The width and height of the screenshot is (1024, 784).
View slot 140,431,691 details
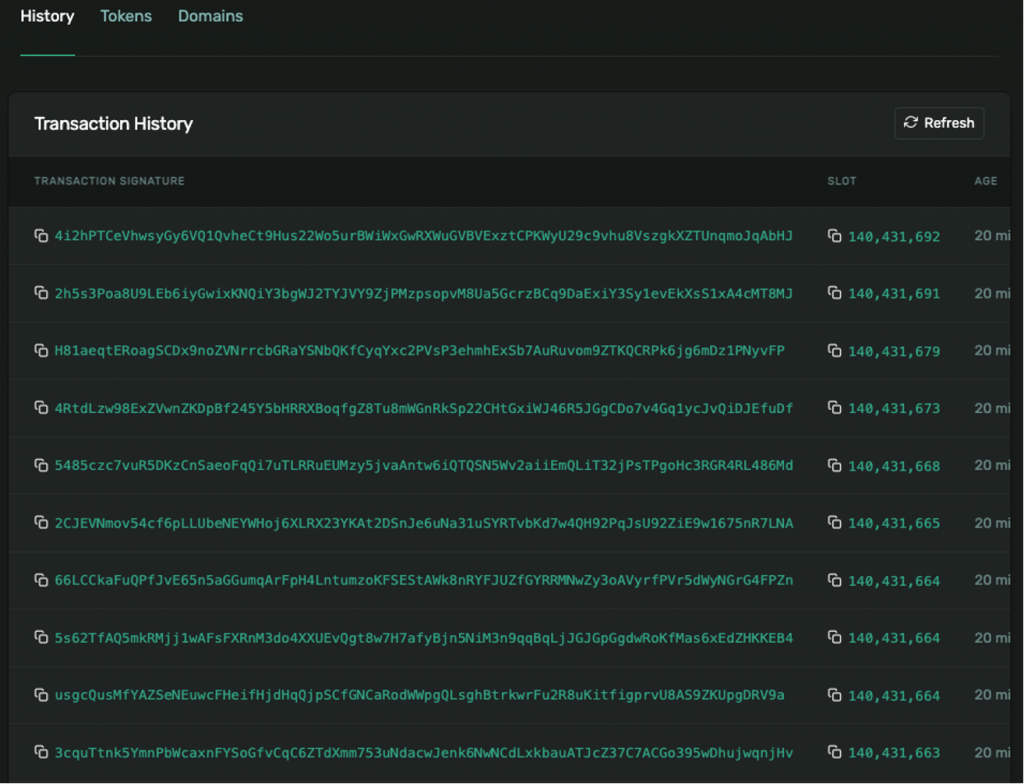click(x=894, y=294)
